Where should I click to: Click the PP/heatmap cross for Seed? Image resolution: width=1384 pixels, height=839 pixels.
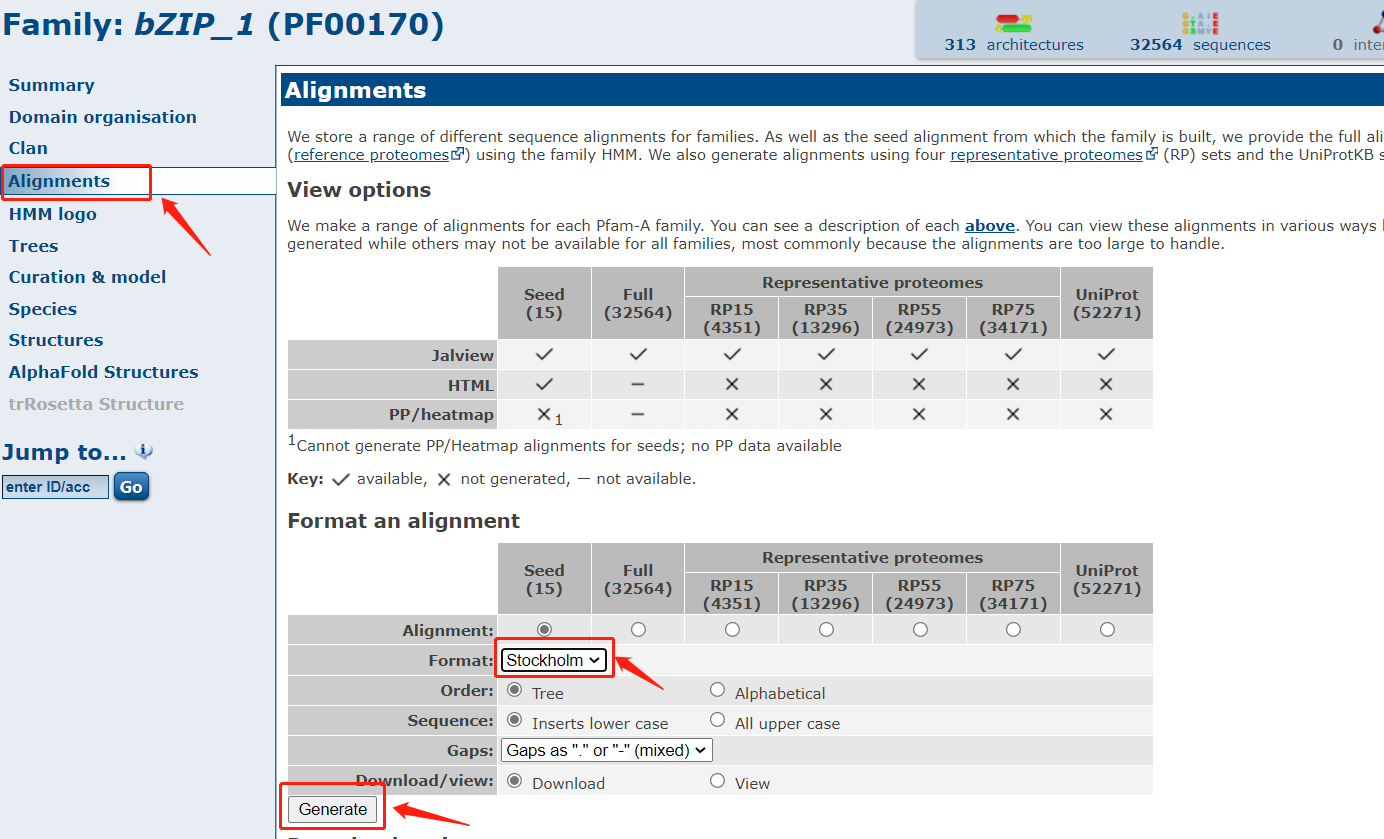coord(544,414)
